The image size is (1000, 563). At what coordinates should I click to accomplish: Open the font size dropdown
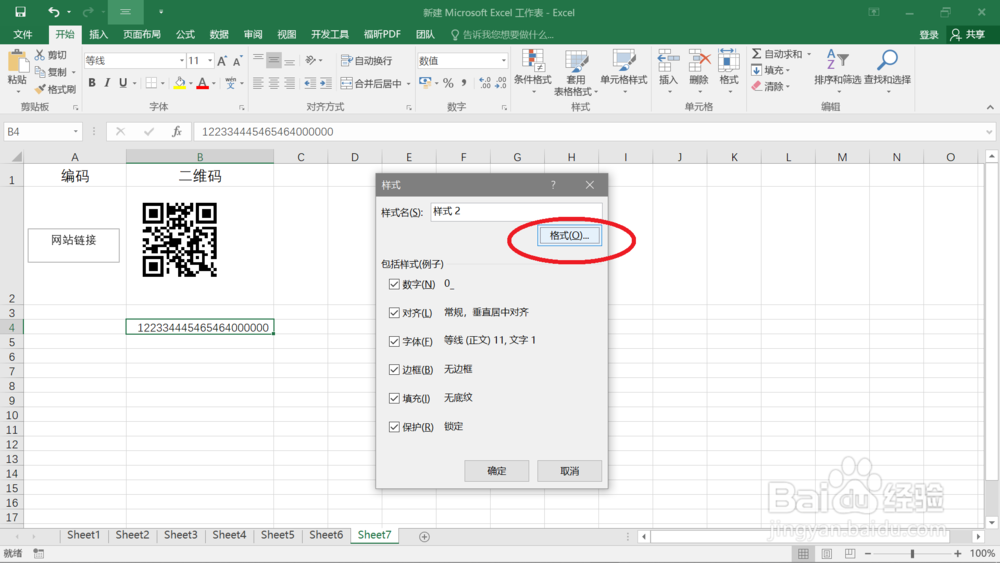click(210, 61)
